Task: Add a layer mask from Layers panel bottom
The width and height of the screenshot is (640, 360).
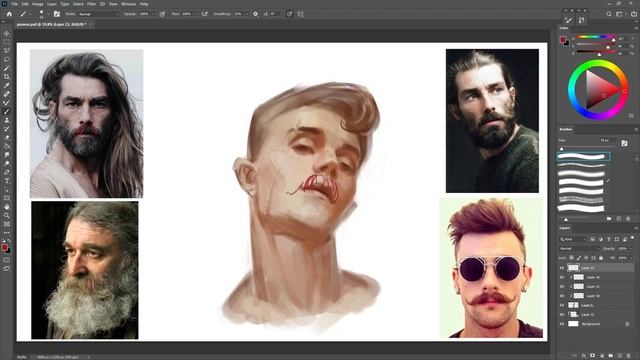Action: [593, 356]
